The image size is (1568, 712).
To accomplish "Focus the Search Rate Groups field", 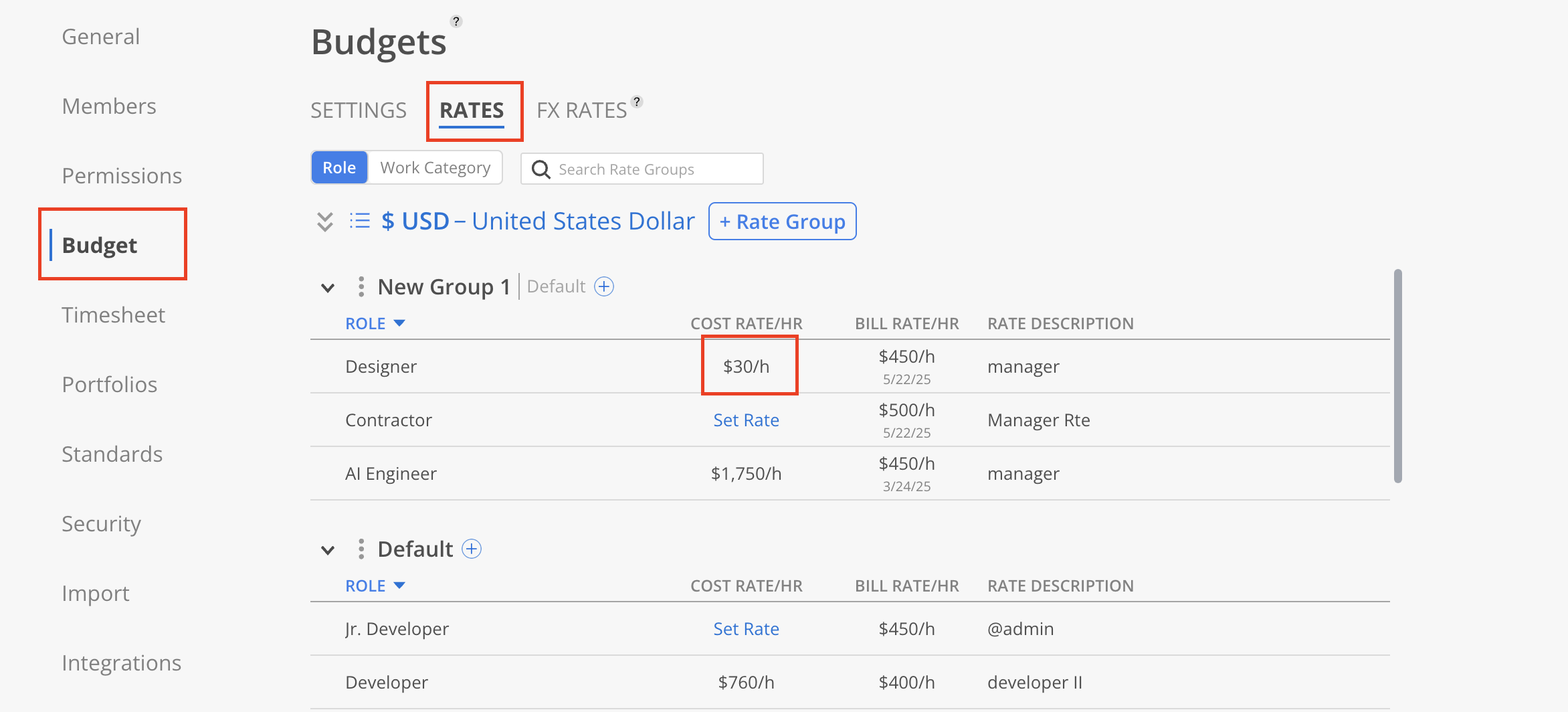I will pyautogui.click(x=642, y=169).
